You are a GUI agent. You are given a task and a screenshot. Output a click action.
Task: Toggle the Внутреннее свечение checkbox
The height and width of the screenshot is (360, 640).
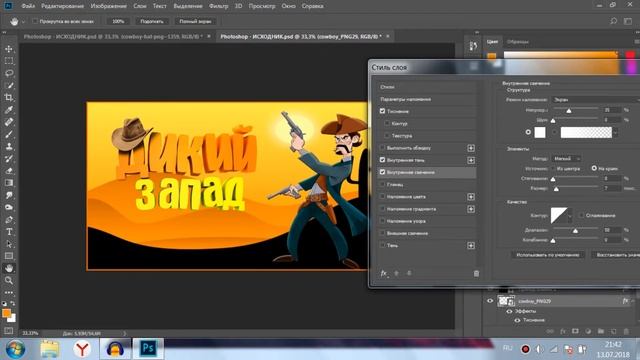pyautogui.click(x=382, y=172)
